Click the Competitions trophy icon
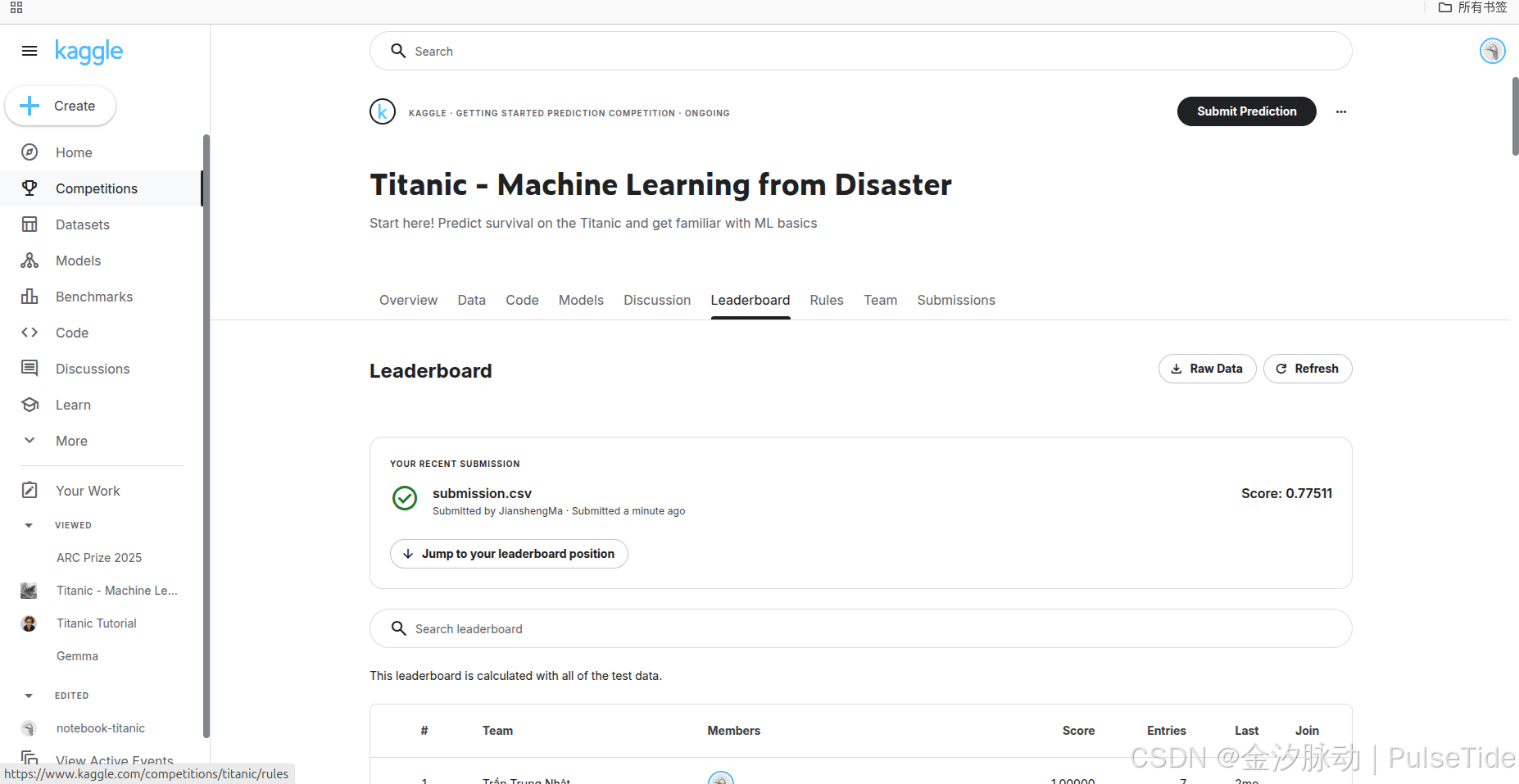Screen dimensions: 1519x784 click(x=29, y=188)
